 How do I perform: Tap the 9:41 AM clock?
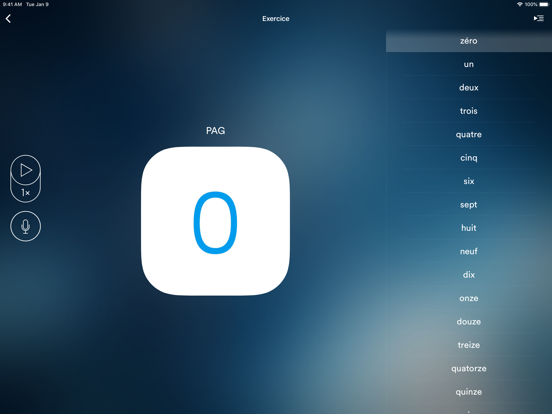12,4
